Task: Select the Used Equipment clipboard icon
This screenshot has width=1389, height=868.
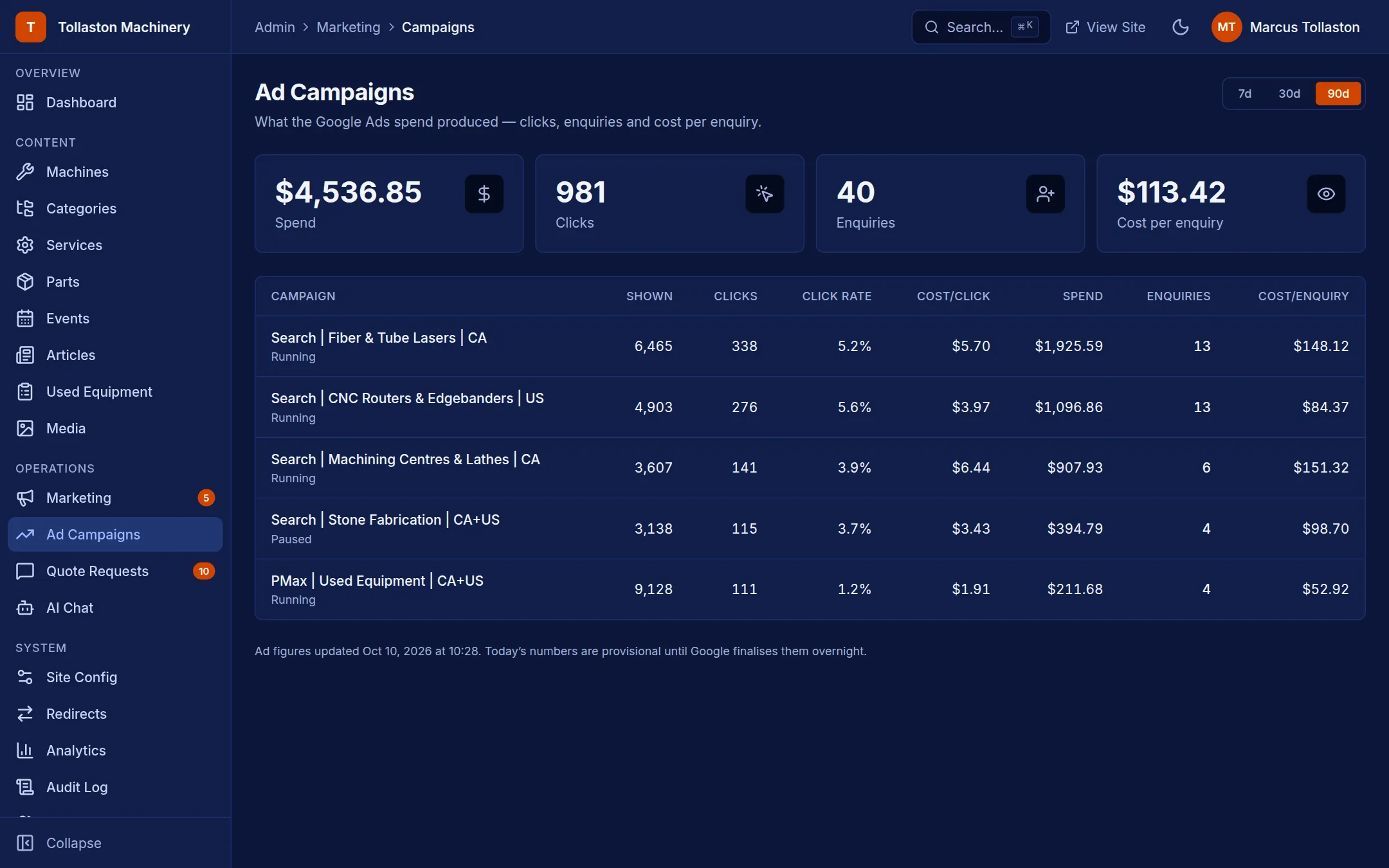Action: pos(25,392)
